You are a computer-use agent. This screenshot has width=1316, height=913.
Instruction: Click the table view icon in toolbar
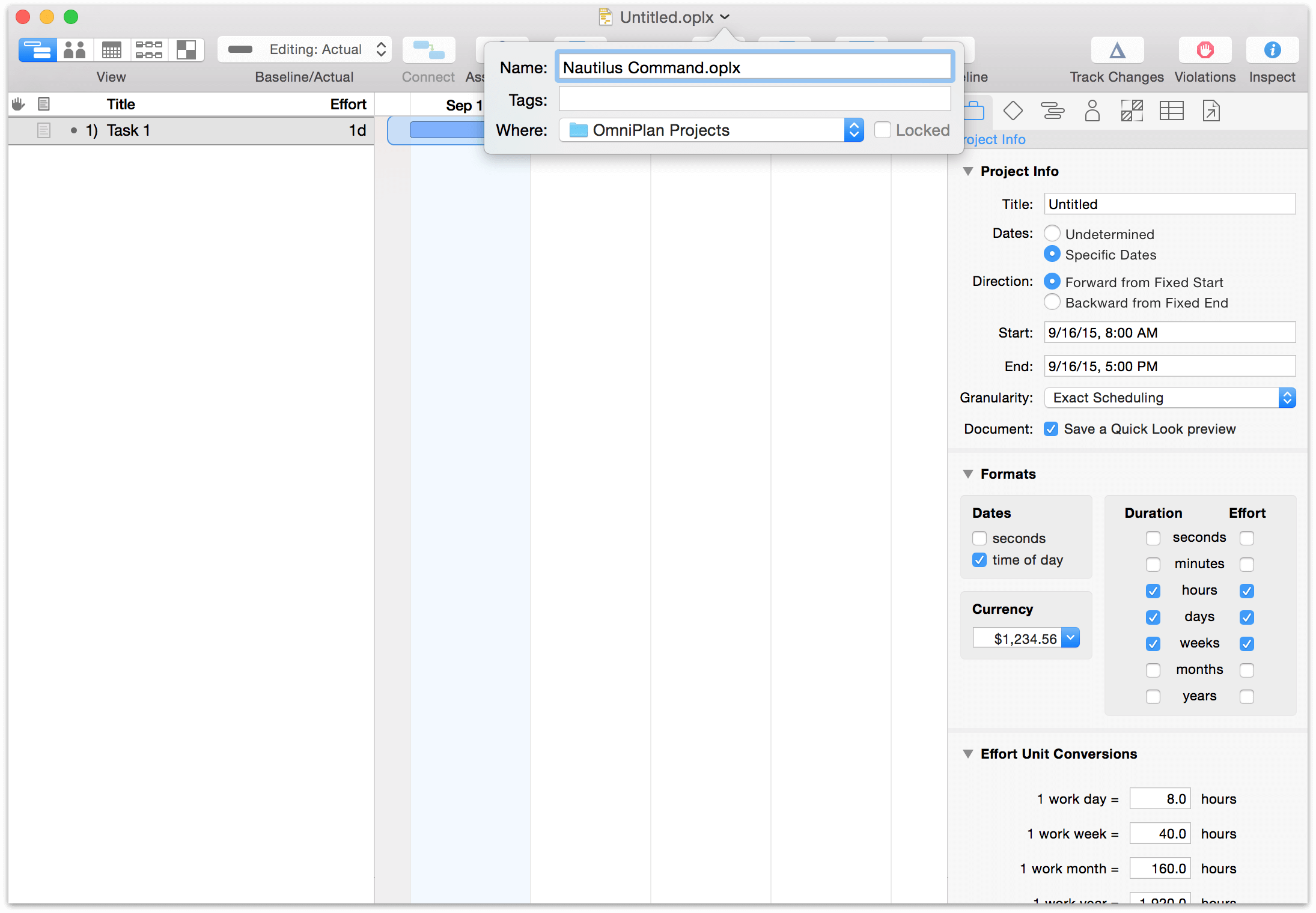pos(1172,111)
